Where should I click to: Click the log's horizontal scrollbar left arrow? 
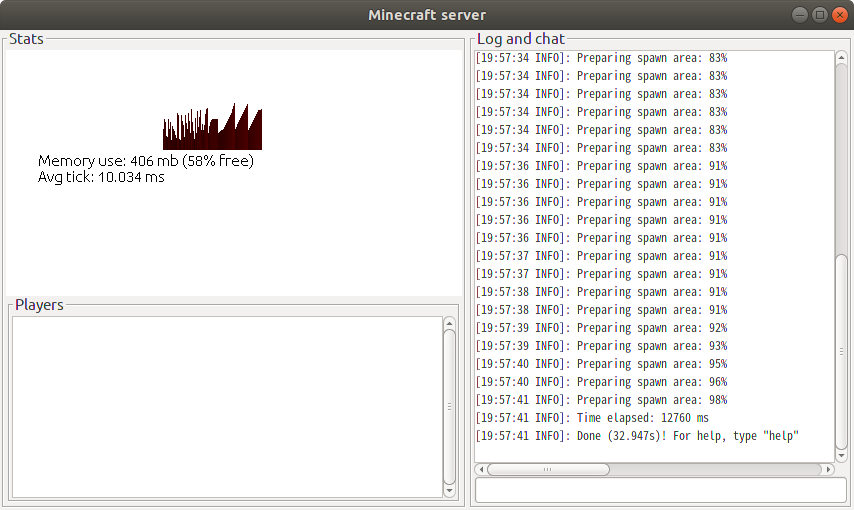click(481, 469)
